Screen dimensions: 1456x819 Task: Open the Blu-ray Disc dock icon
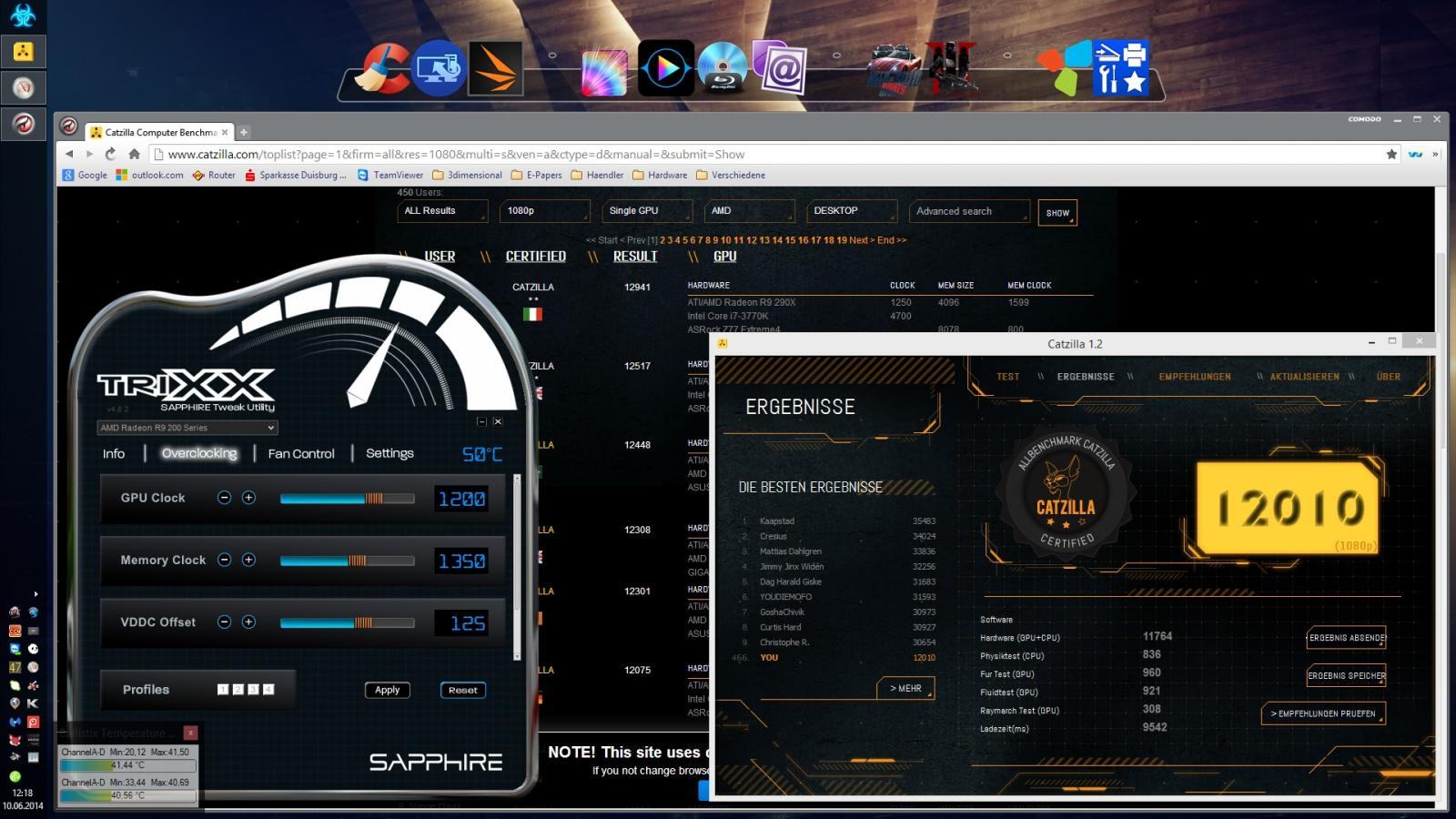[723, 68]
